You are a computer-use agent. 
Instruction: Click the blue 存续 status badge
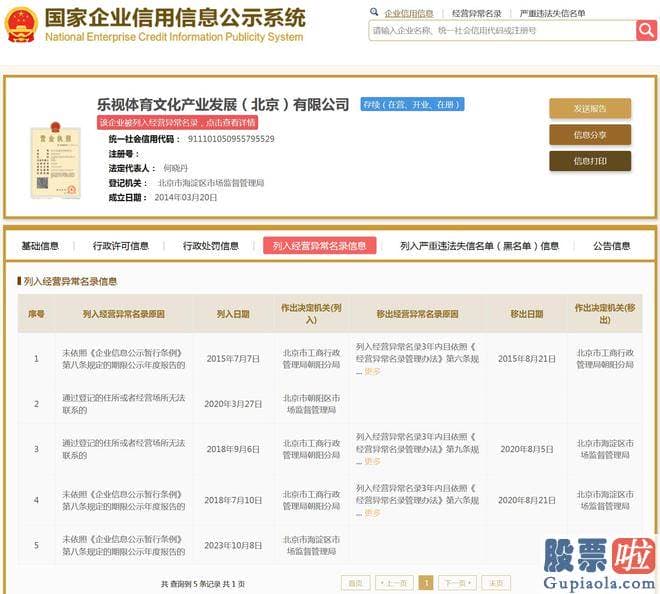click(412, 104)
